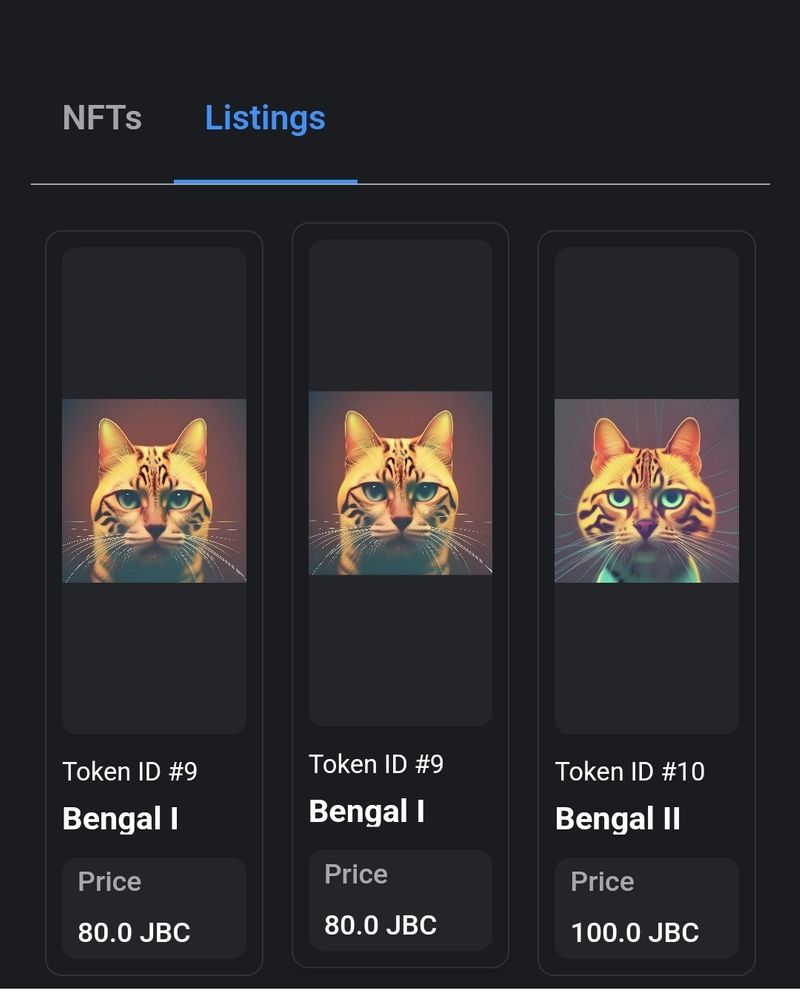Select the Listings tab
The image size is (800, 1000).
(x=264, y=118)
